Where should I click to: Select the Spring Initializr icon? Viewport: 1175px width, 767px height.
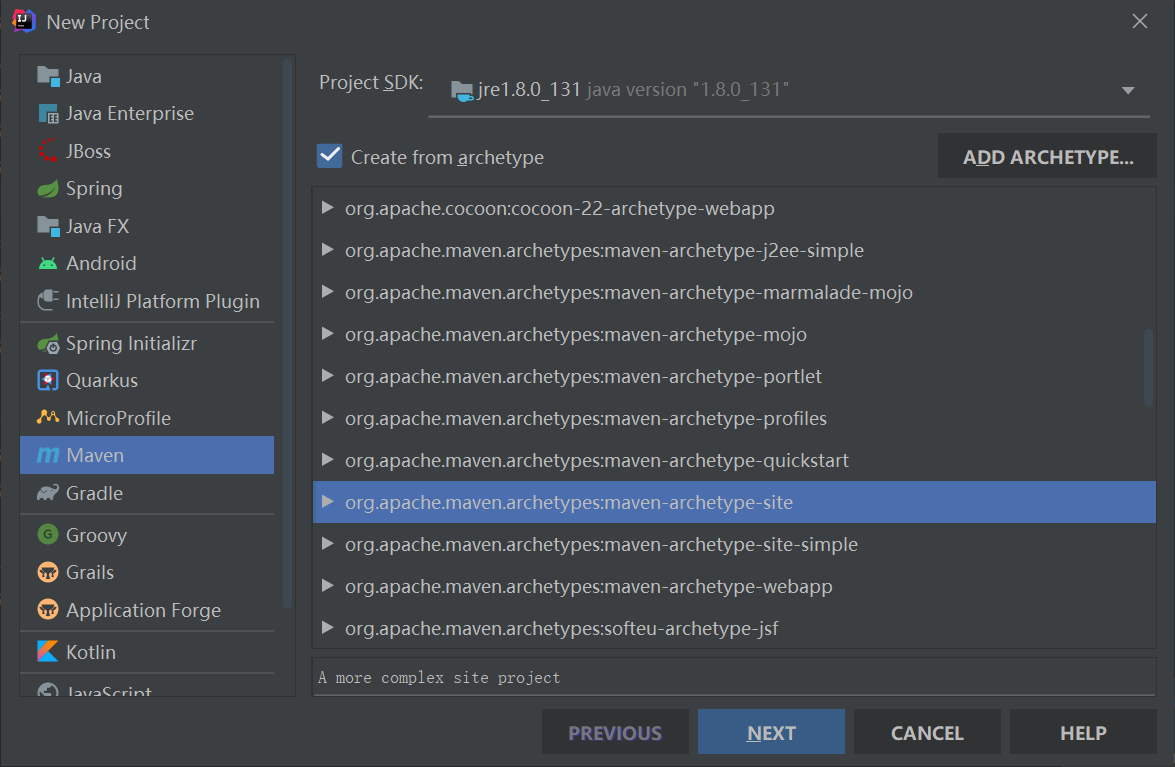(48, 344)
